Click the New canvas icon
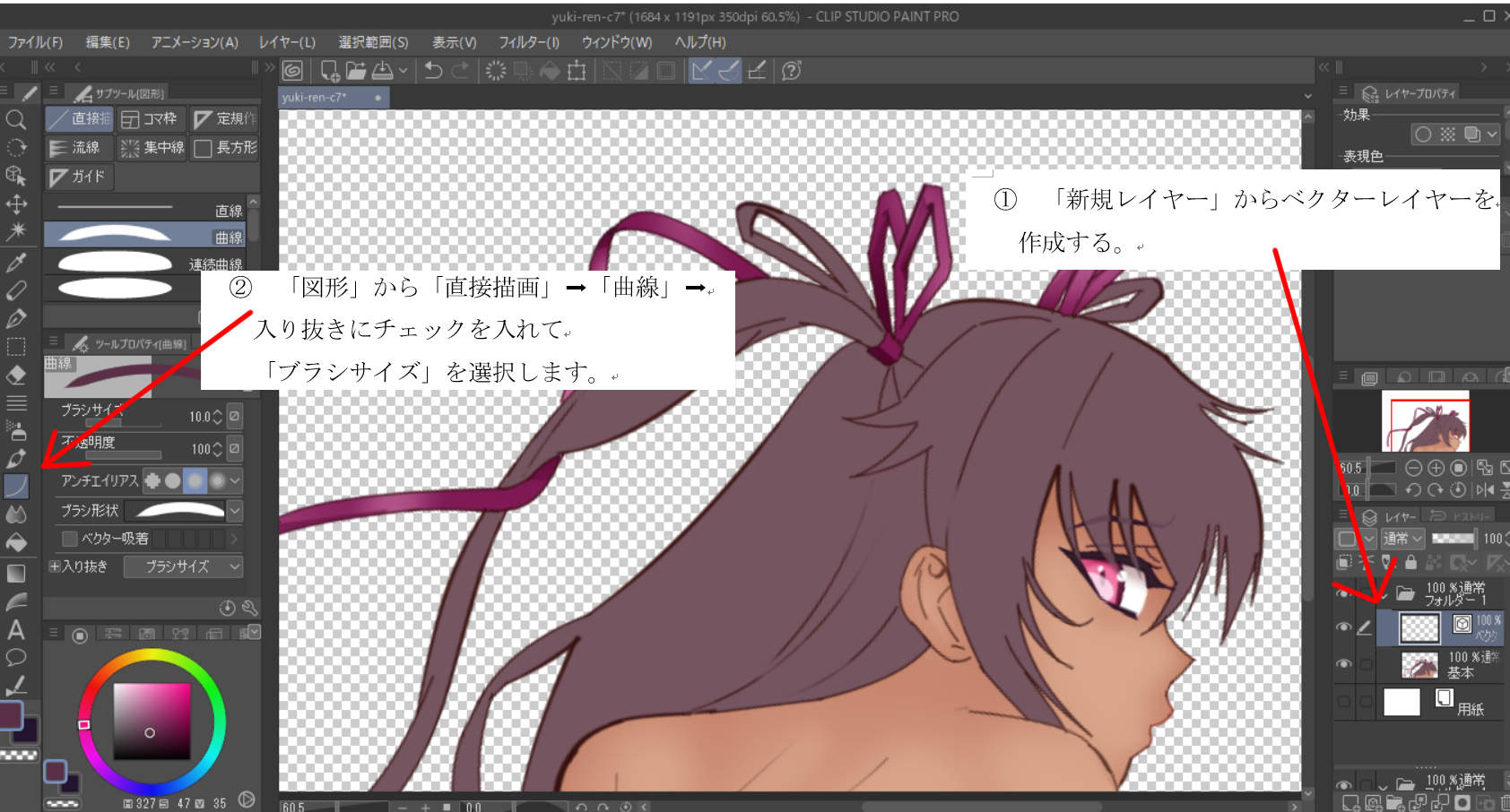This screenshot has height=812, width=1510. pos(329,71)
